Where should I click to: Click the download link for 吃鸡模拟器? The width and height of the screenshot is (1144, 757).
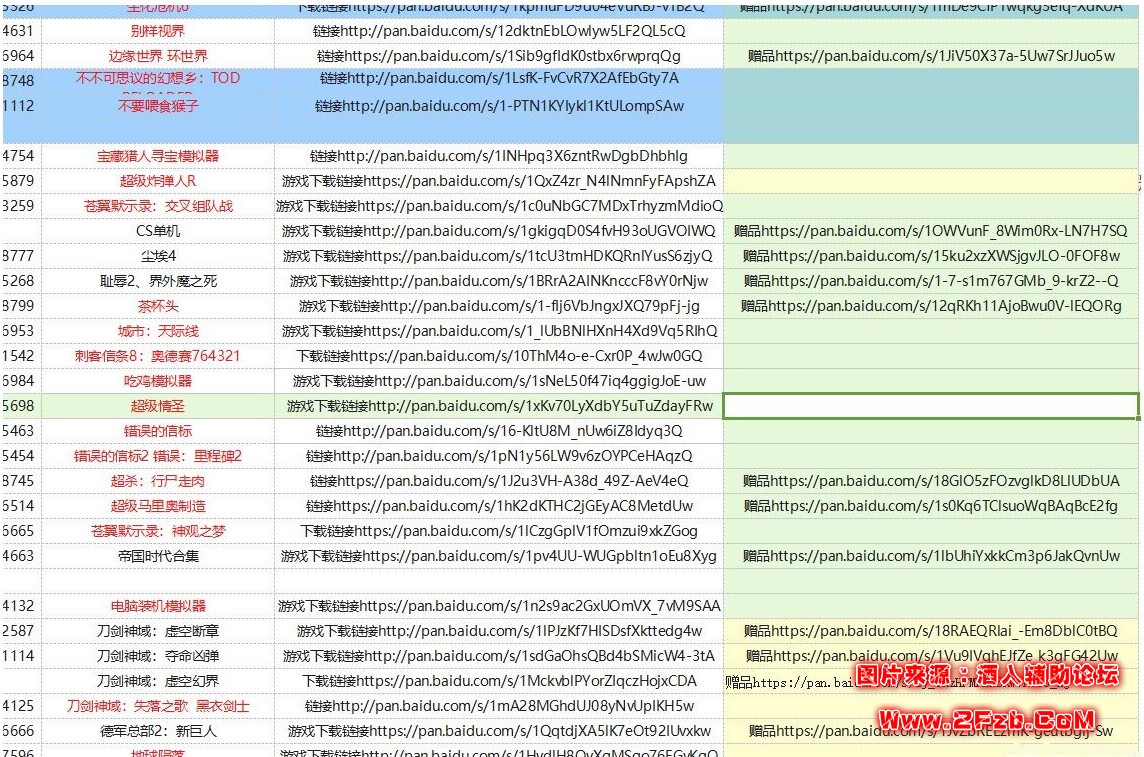pyautogui.click(x=499, y=381)
